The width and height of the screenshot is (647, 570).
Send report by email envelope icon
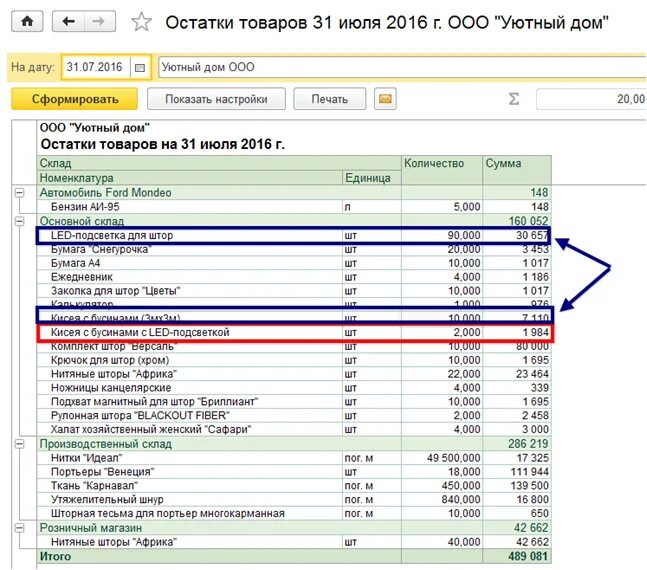tap(385, 99)
